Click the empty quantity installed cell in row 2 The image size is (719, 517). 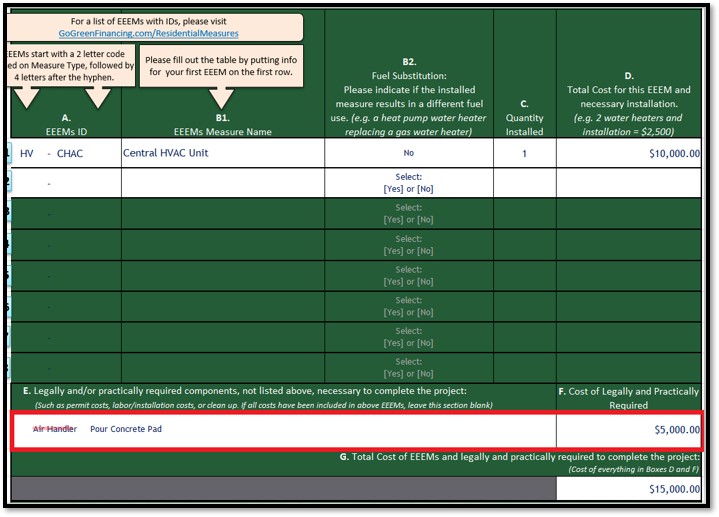(525, 183)
